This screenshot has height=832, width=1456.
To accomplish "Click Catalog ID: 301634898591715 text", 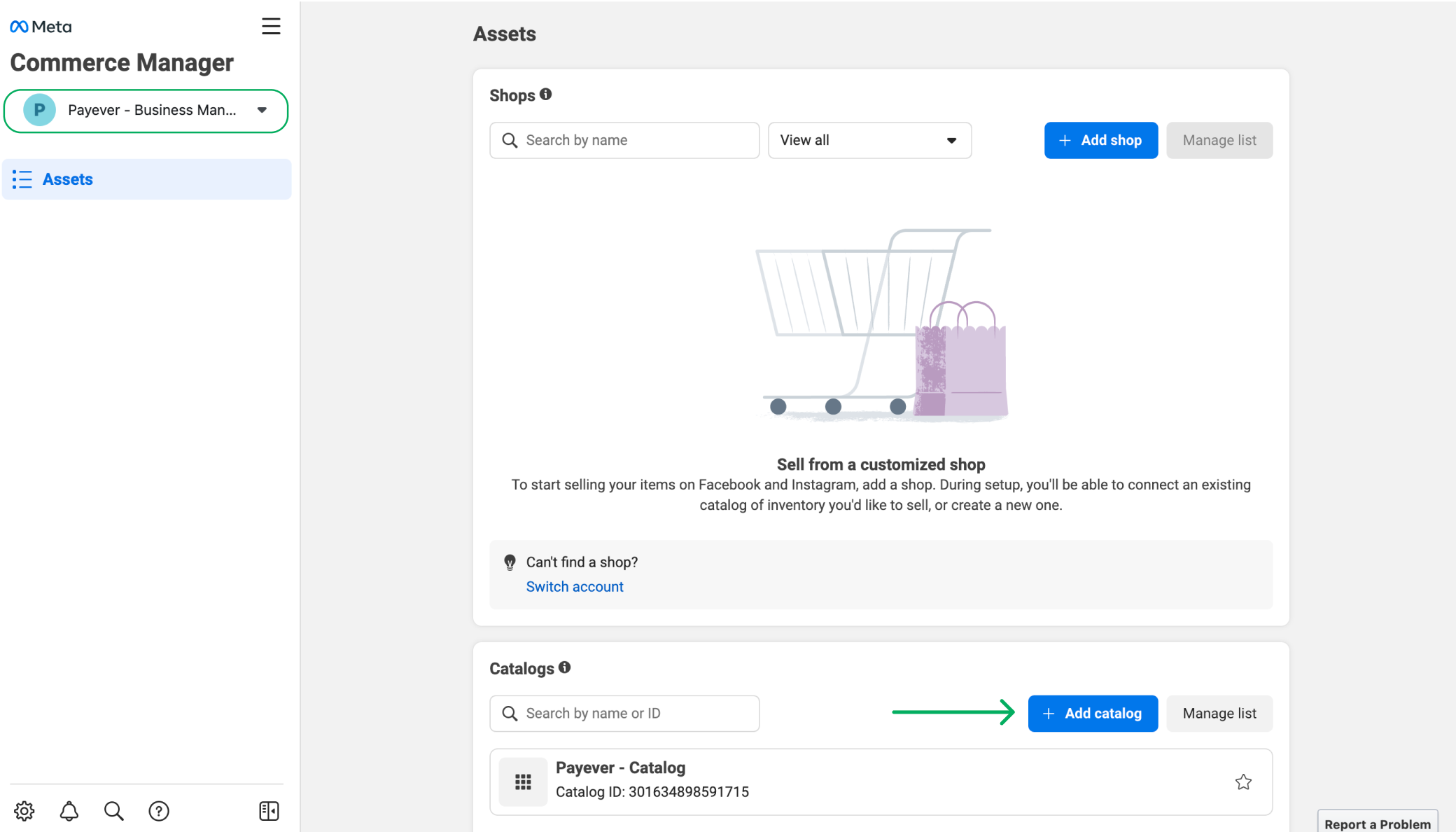I will [x=652, y=792].
